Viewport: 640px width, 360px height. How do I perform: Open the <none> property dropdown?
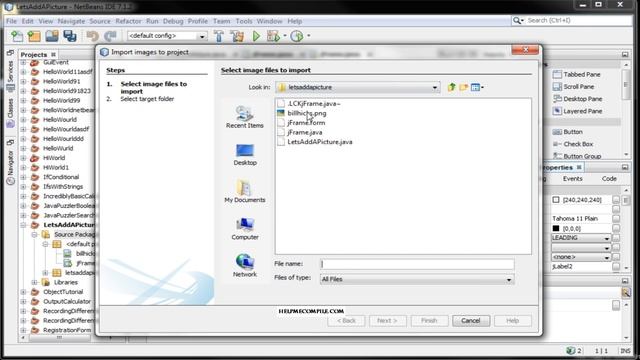point(607,257)
